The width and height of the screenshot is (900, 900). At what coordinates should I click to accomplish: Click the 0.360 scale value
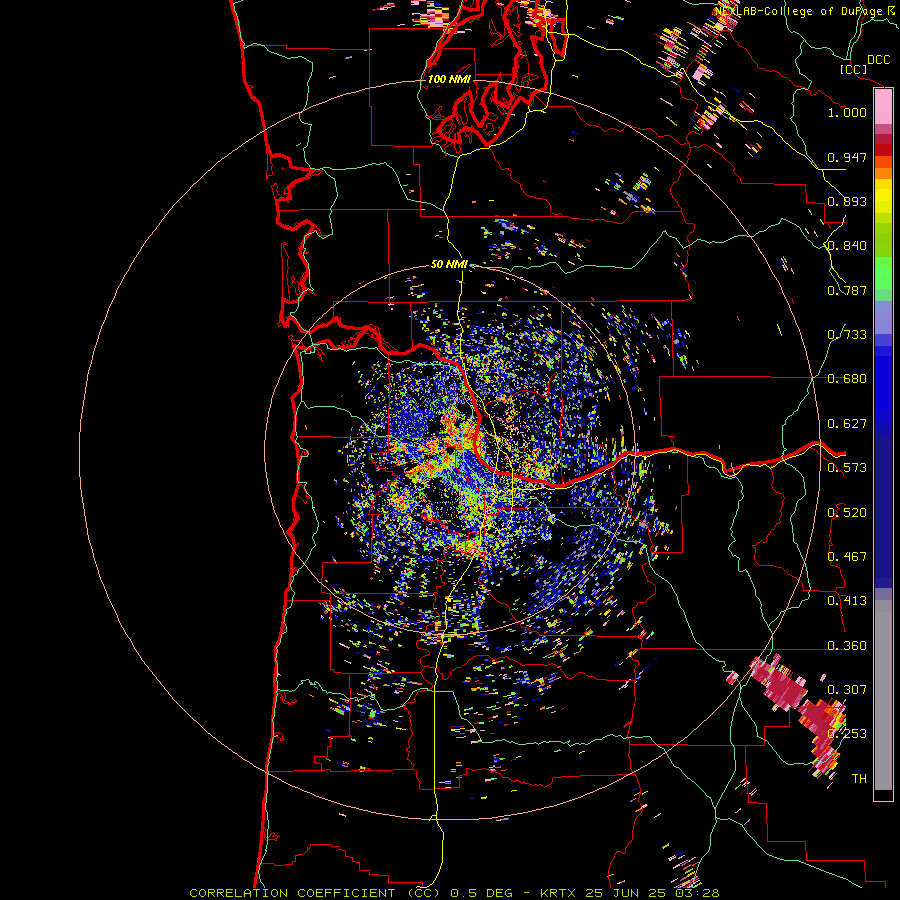[x=847, y=646]
